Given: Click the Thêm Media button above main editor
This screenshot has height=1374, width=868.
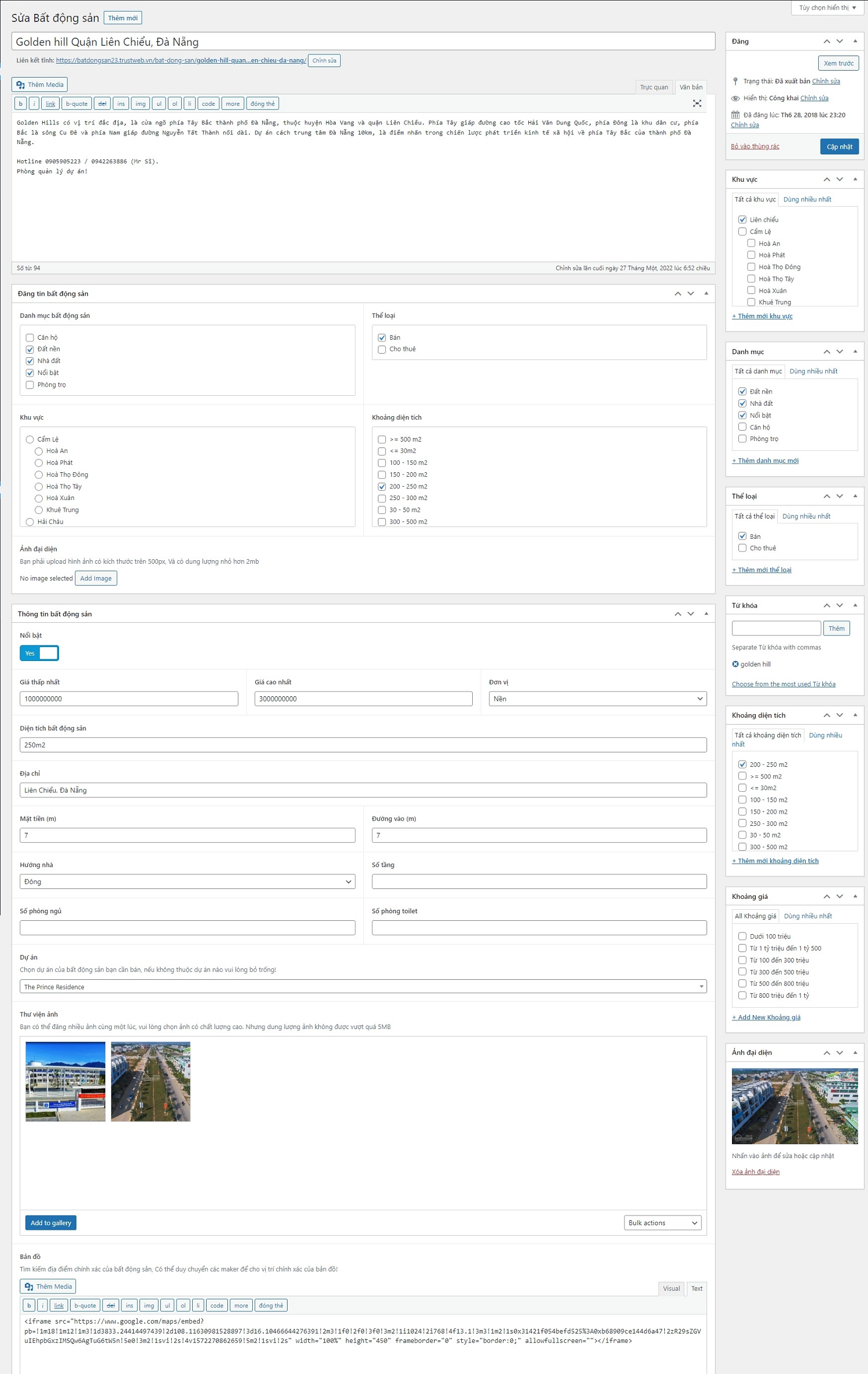Looking at the screenshot, I should (39, 85).
